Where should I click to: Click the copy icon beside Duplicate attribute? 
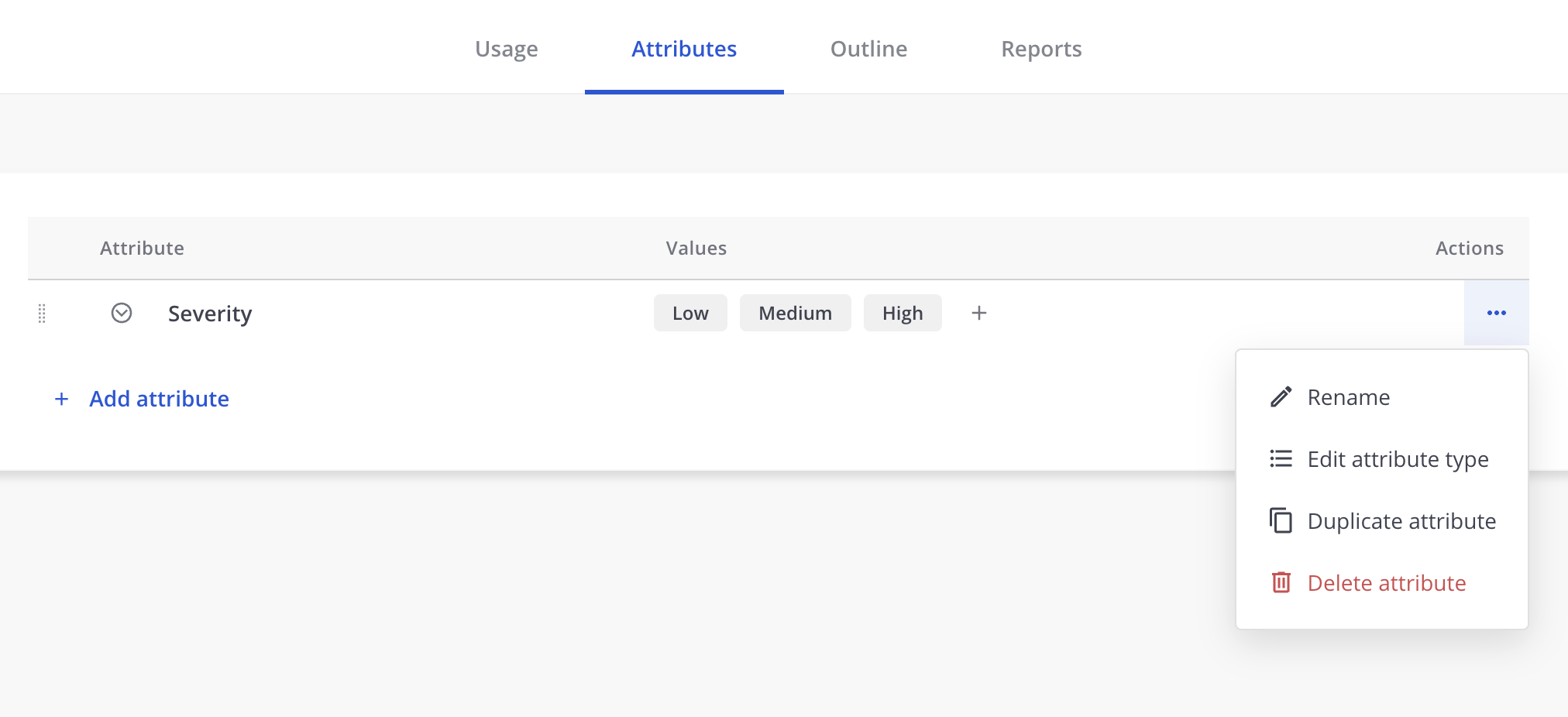pos(1282,520)
